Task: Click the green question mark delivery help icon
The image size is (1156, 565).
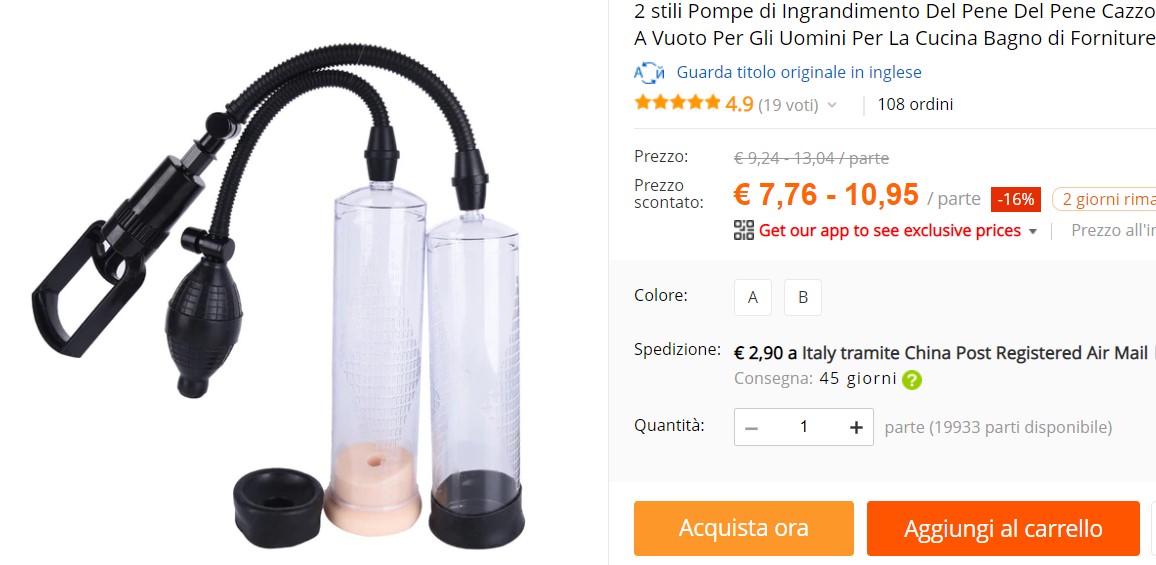Action: 912,380
